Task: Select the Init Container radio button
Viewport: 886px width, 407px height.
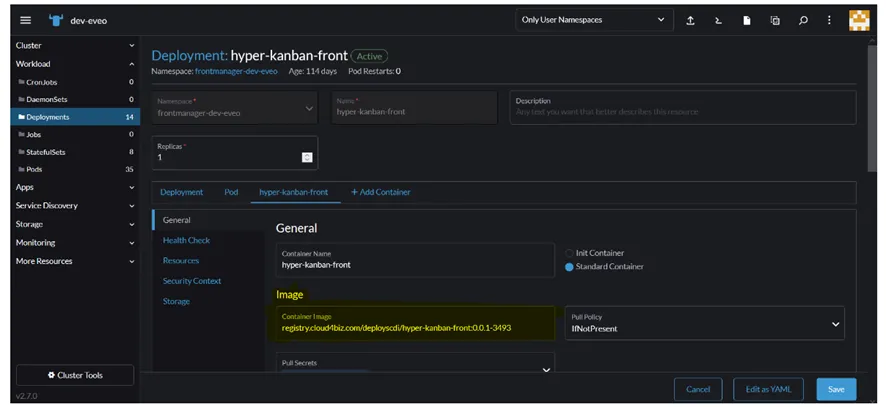Action: pos(569,253)
